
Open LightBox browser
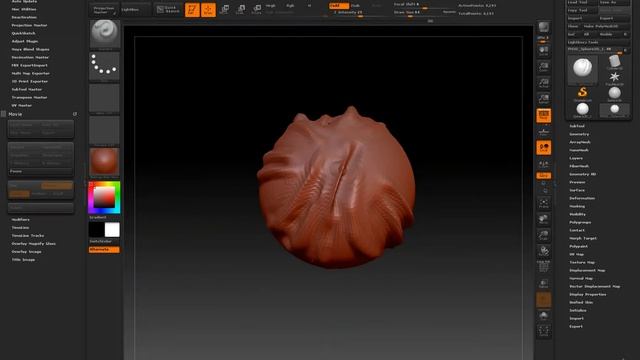click(x=135, y=9)
